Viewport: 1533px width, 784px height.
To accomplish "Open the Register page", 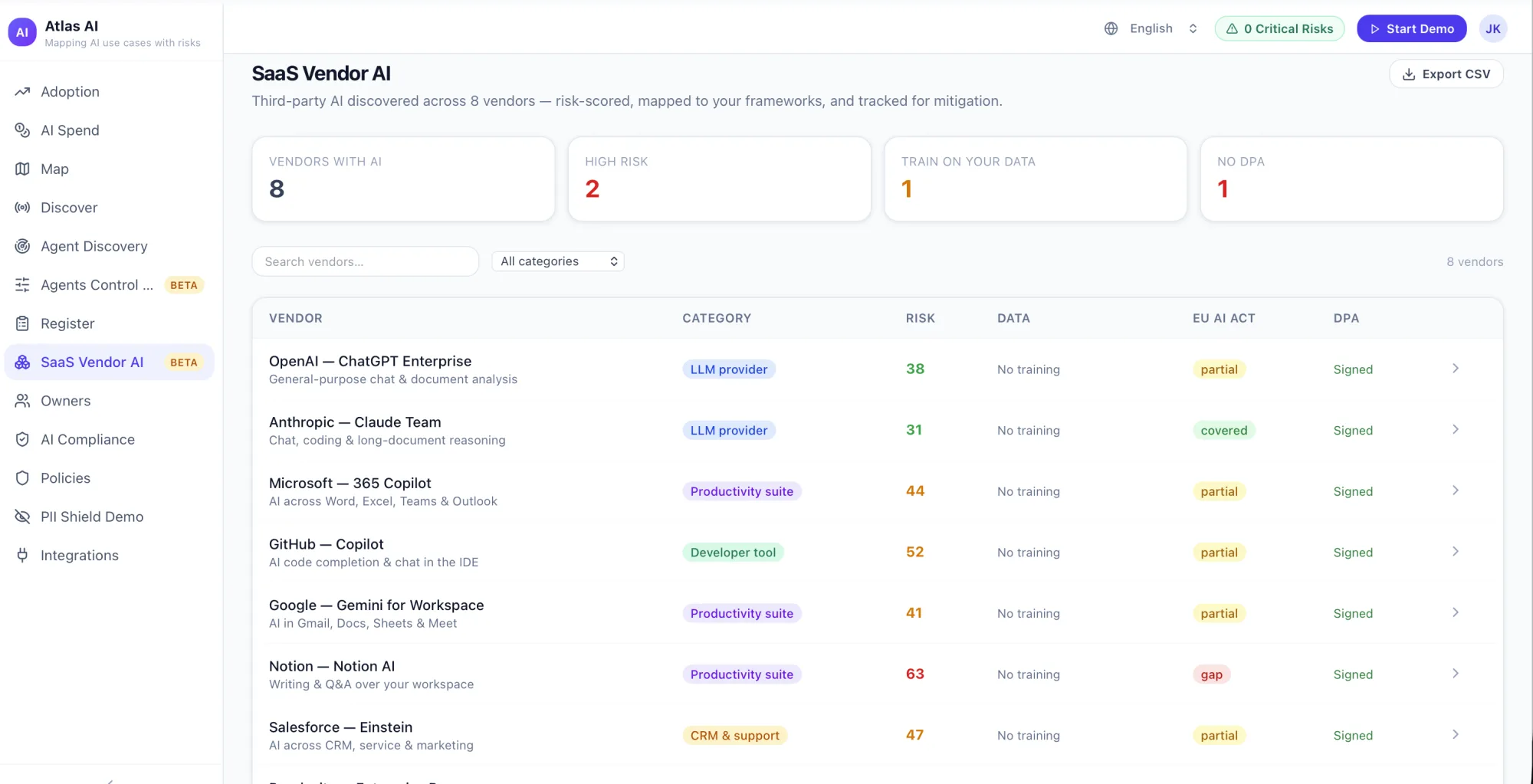I will click(110, 323).
